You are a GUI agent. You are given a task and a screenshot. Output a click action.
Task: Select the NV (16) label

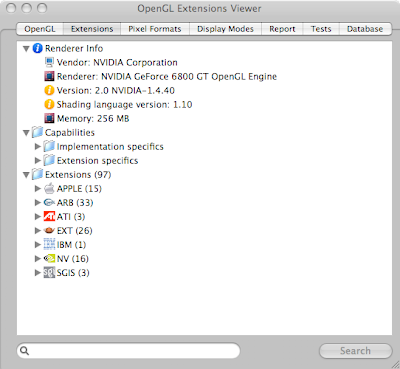coord(73,259)
